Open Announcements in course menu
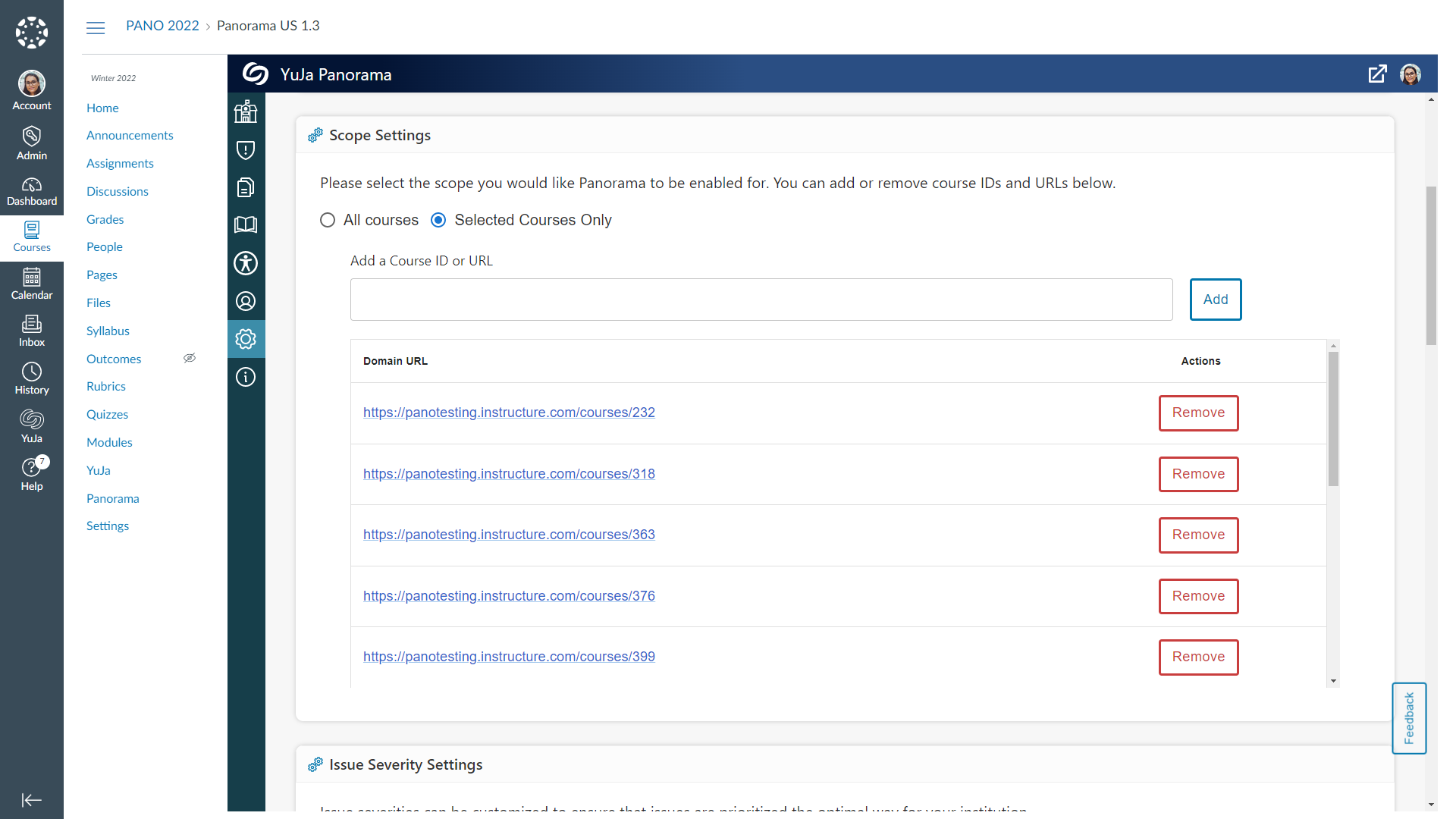 130,135
